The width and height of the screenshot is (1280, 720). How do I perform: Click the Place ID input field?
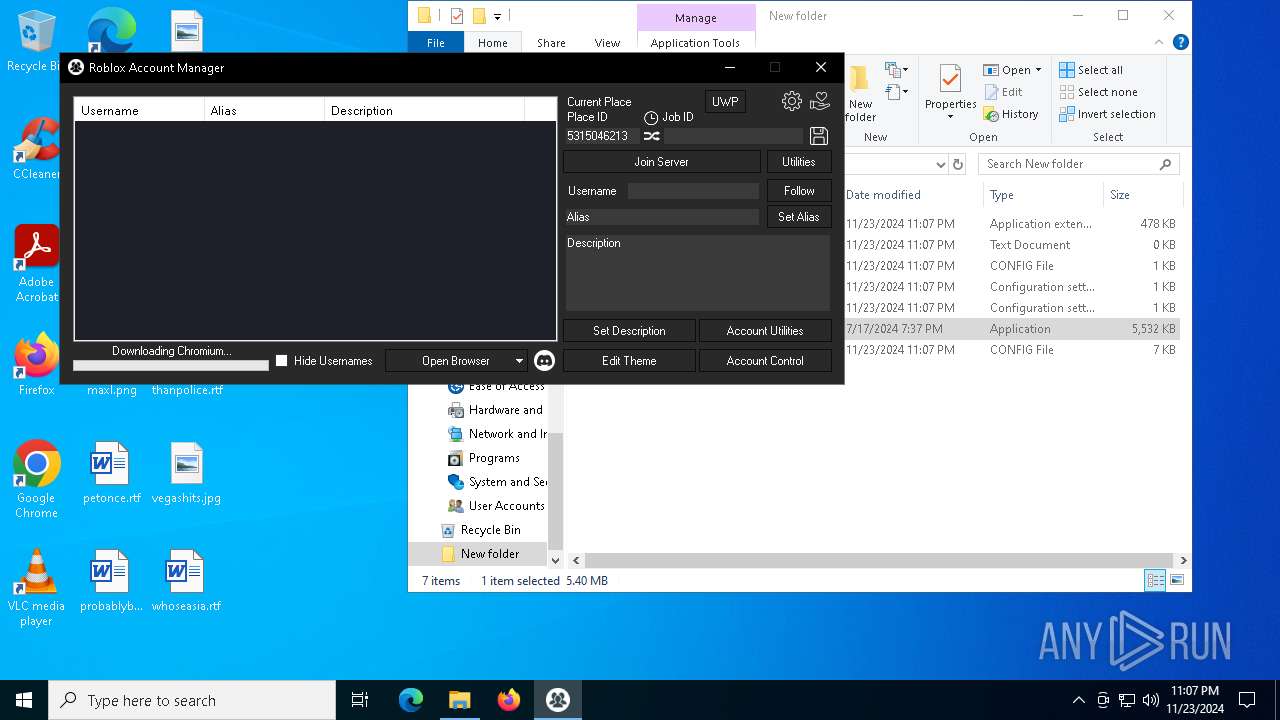[602, 136]
